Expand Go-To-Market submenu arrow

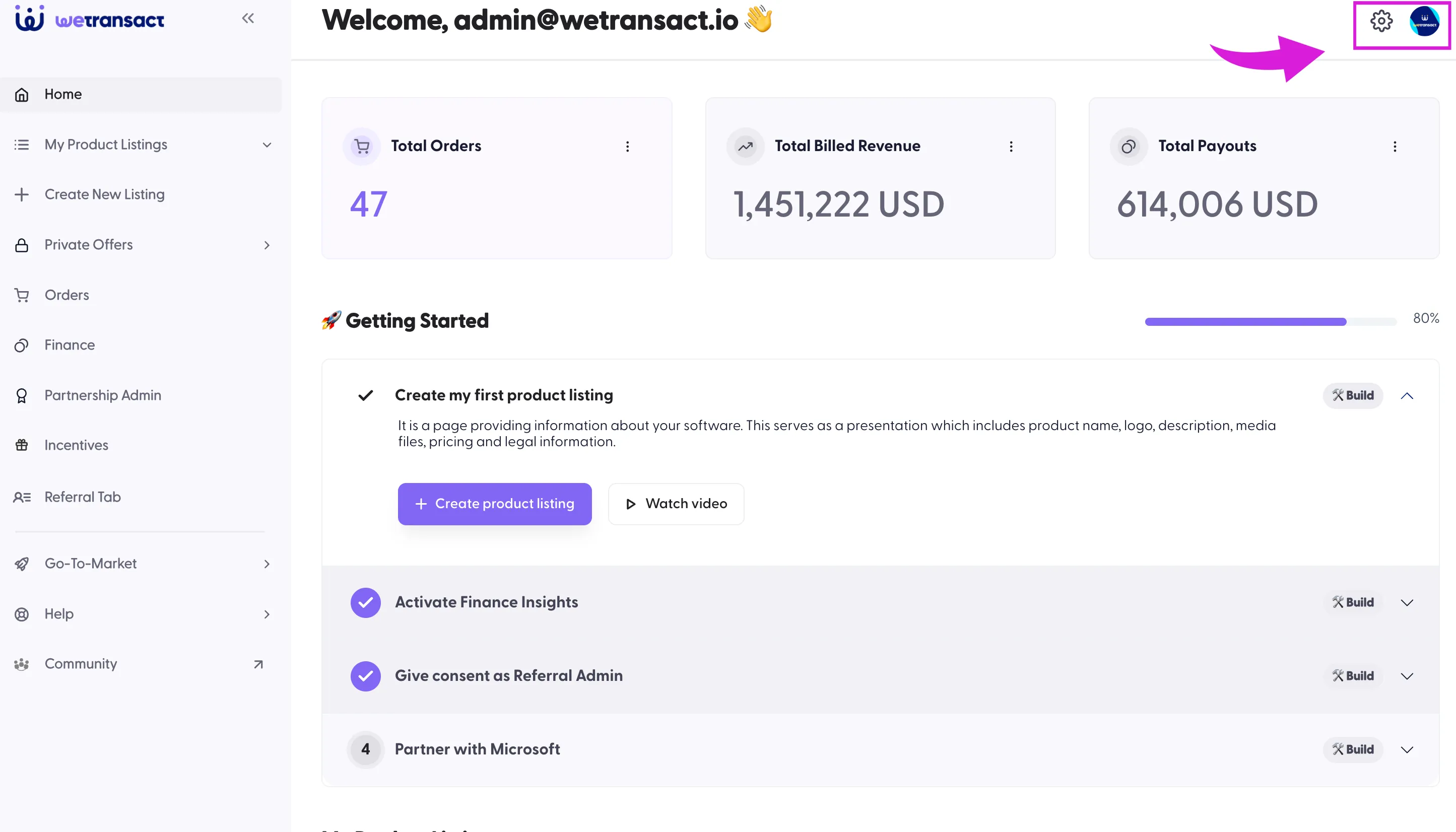pyautogui.click(x=267, y=564)
